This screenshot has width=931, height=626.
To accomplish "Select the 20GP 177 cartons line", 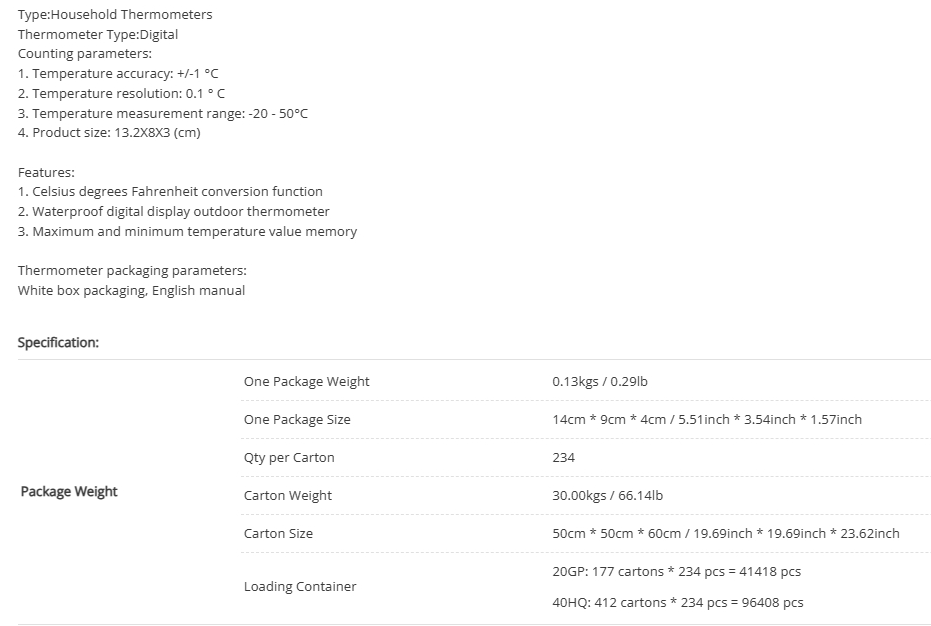I will tap(676, 571).
